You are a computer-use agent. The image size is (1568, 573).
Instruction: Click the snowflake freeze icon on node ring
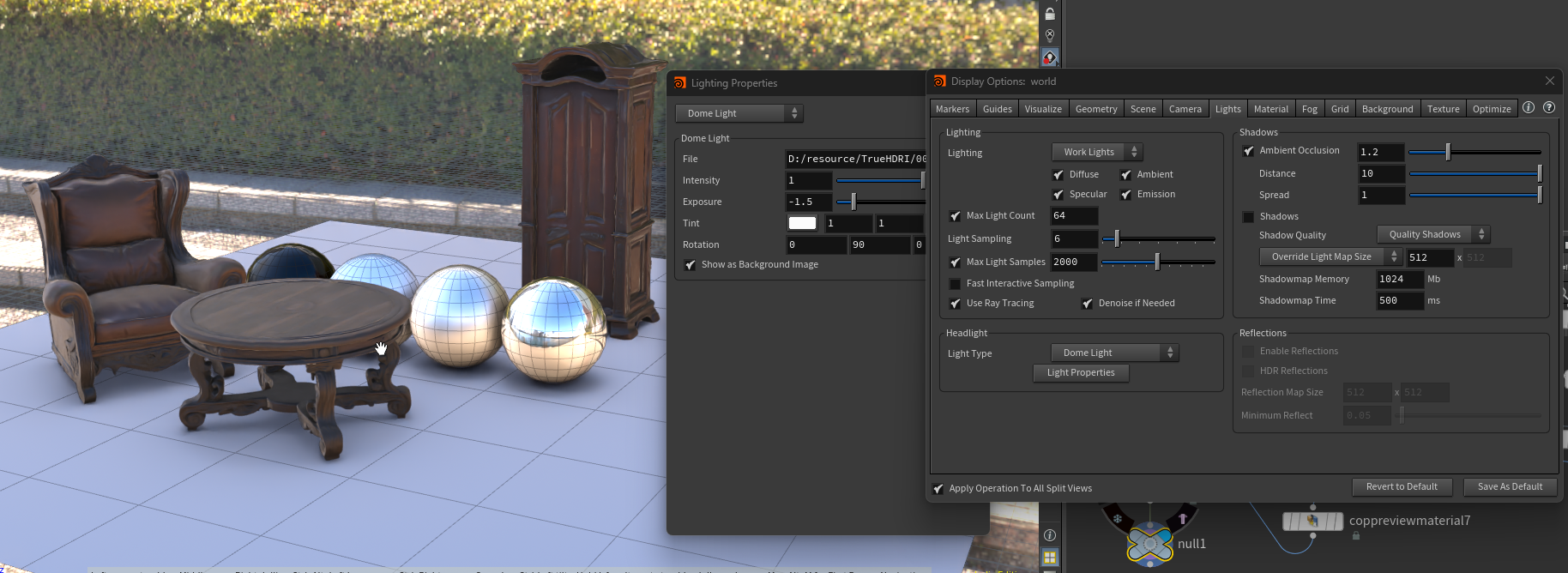[x=1118, y=518]
